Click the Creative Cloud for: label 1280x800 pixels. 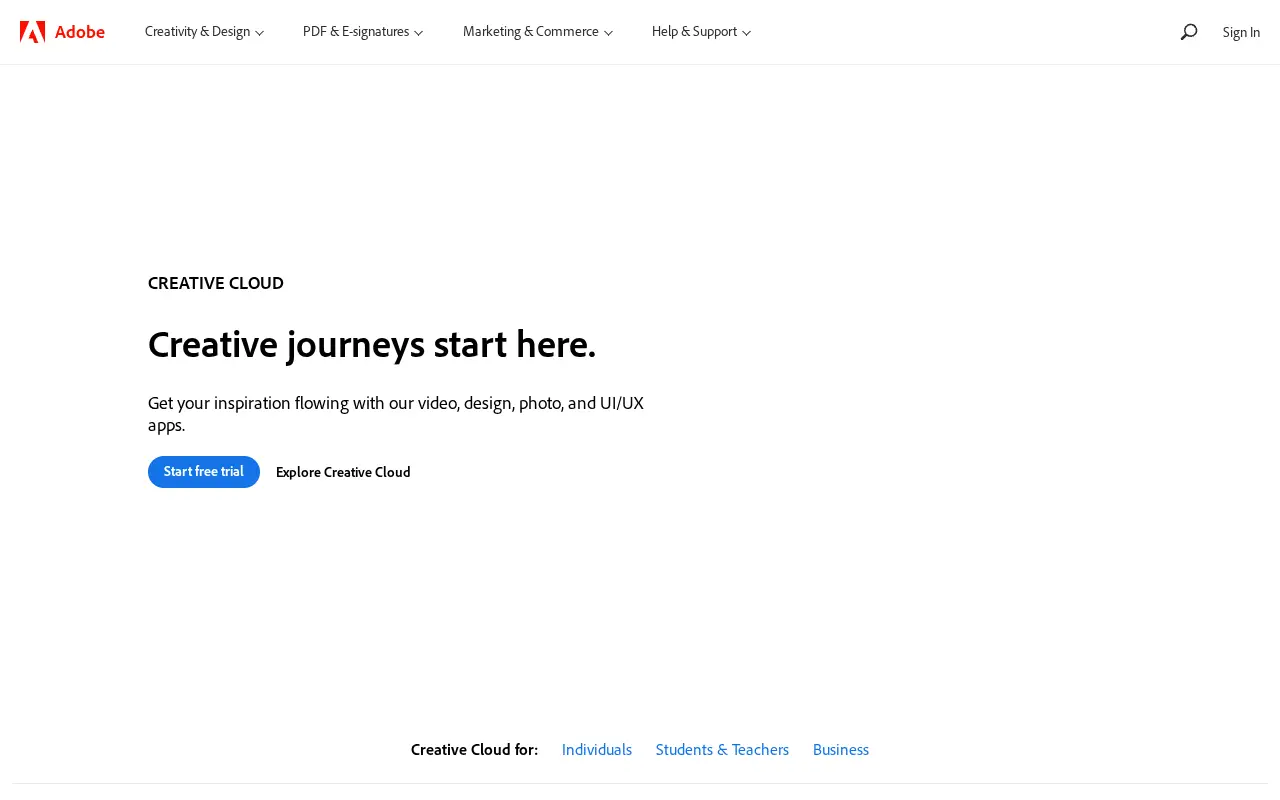[474, 749]
